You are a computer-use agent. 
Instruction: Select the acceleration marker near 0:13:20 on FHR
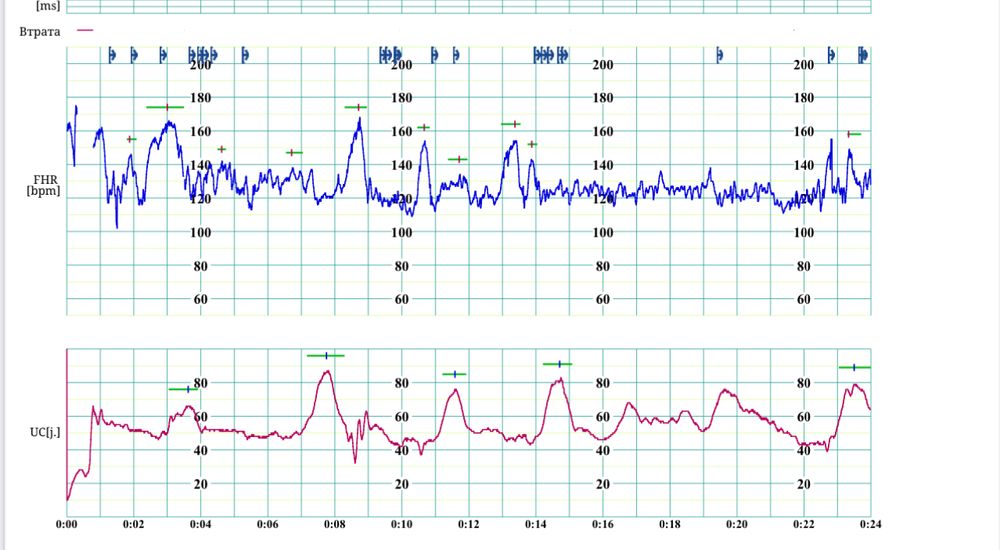pos(511,124)
